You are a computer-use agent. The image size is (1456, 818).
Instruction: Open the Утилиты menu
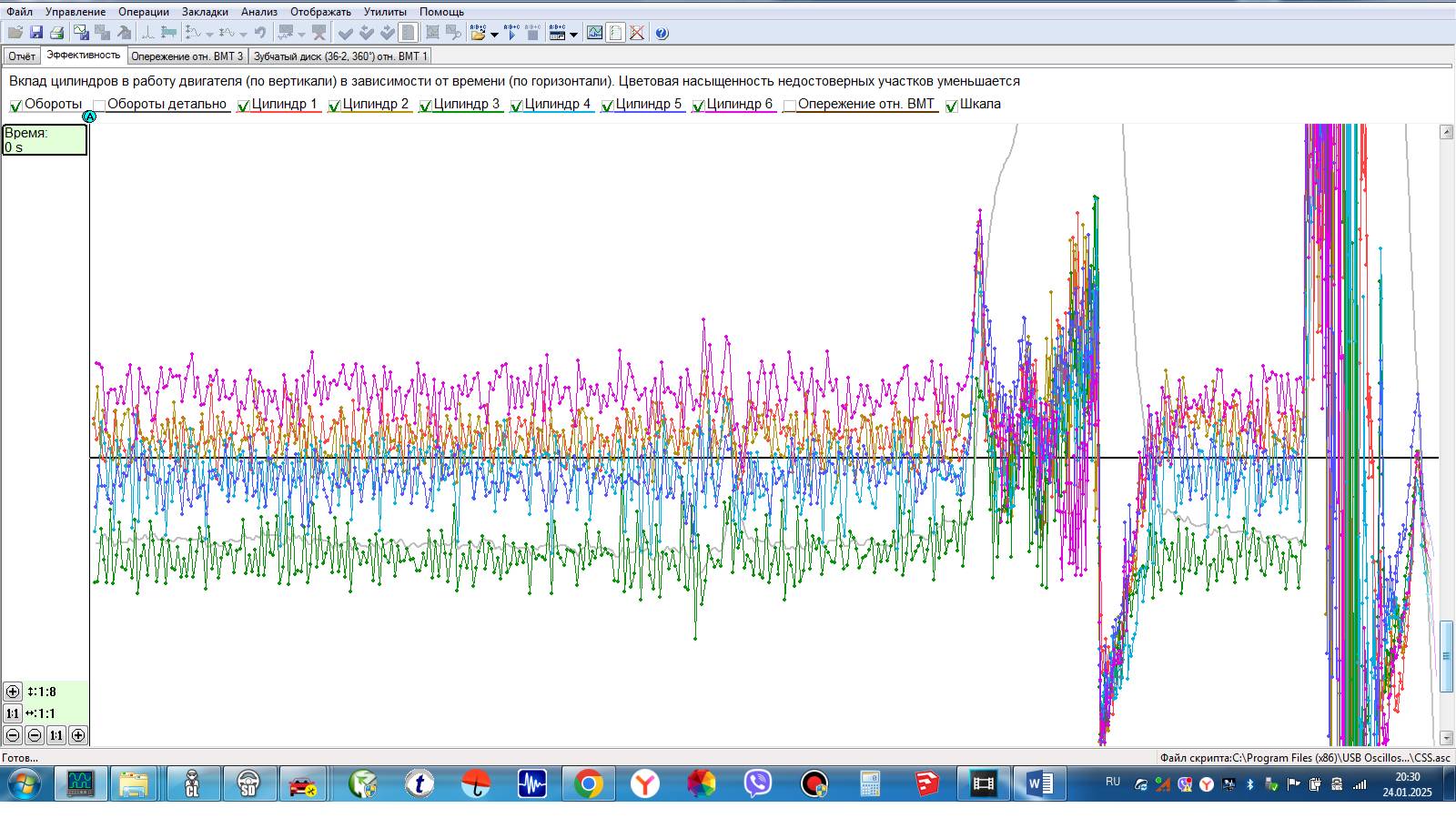pos(384,12)
